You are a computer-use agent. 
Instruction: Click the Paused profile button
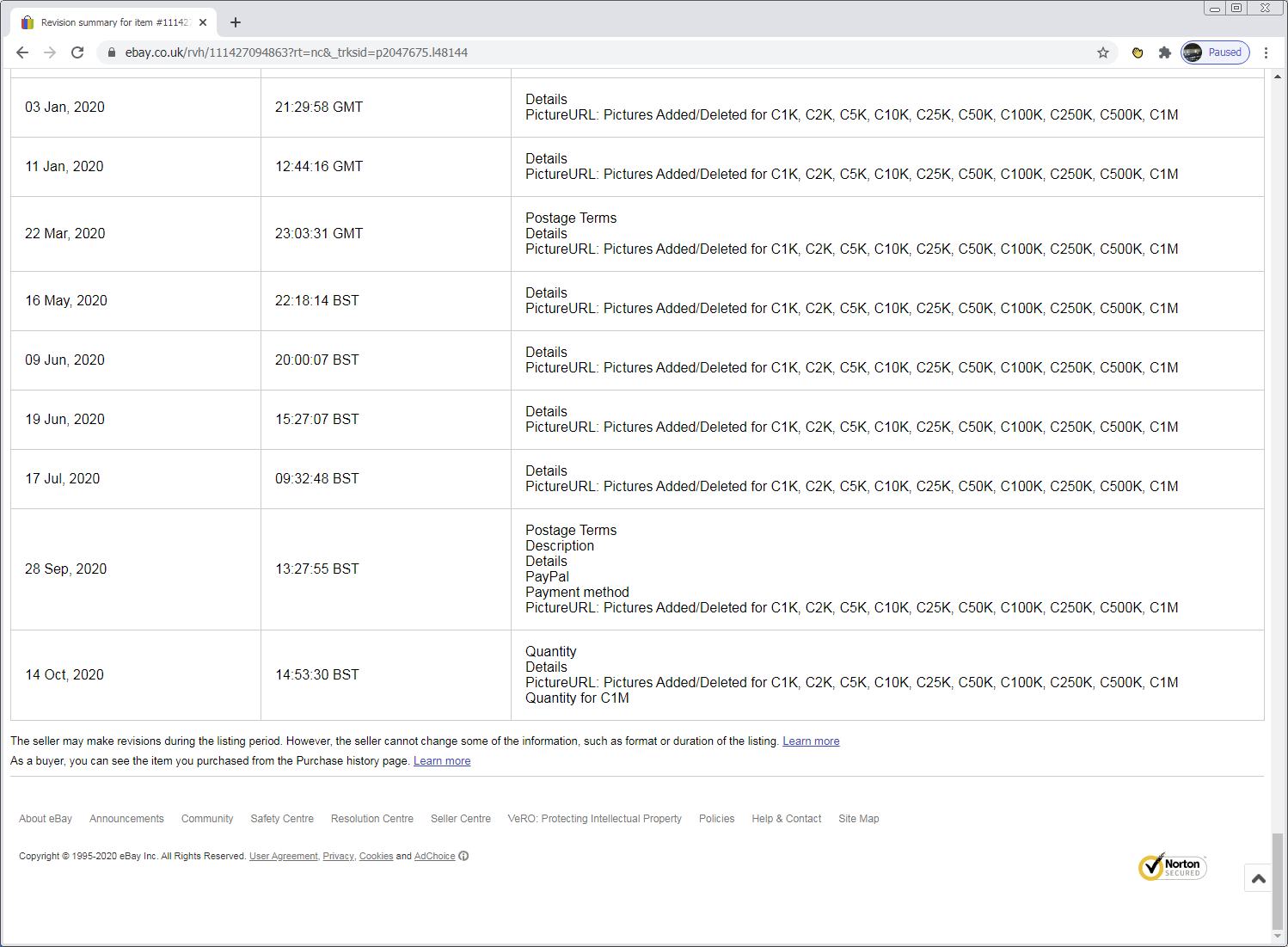(1215, 52)
